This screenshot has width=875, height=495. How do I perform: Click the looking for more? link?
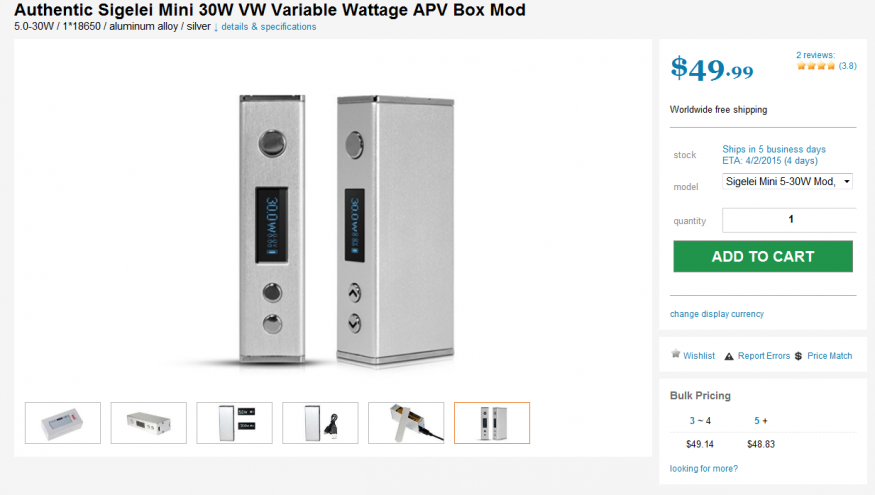click(704, 469)
